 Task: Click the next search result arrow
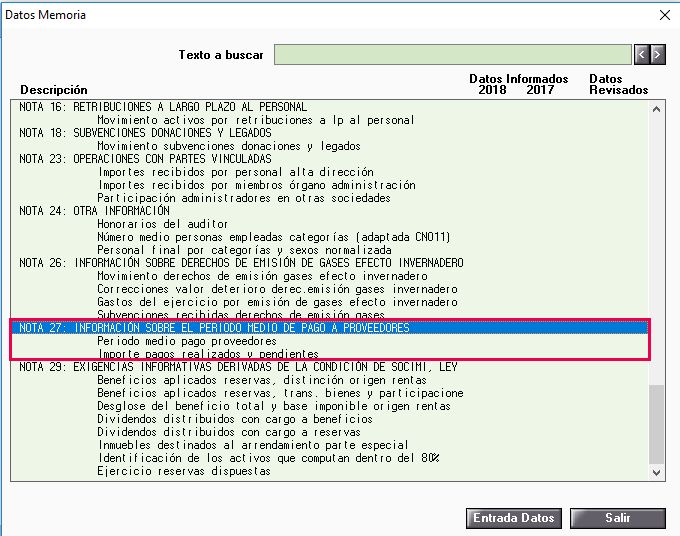[658, 55]
